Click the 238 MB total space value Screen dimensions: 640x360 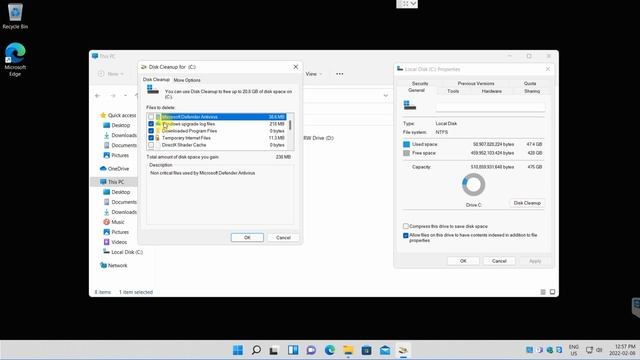pyautogui.click(x=283, y=157)
